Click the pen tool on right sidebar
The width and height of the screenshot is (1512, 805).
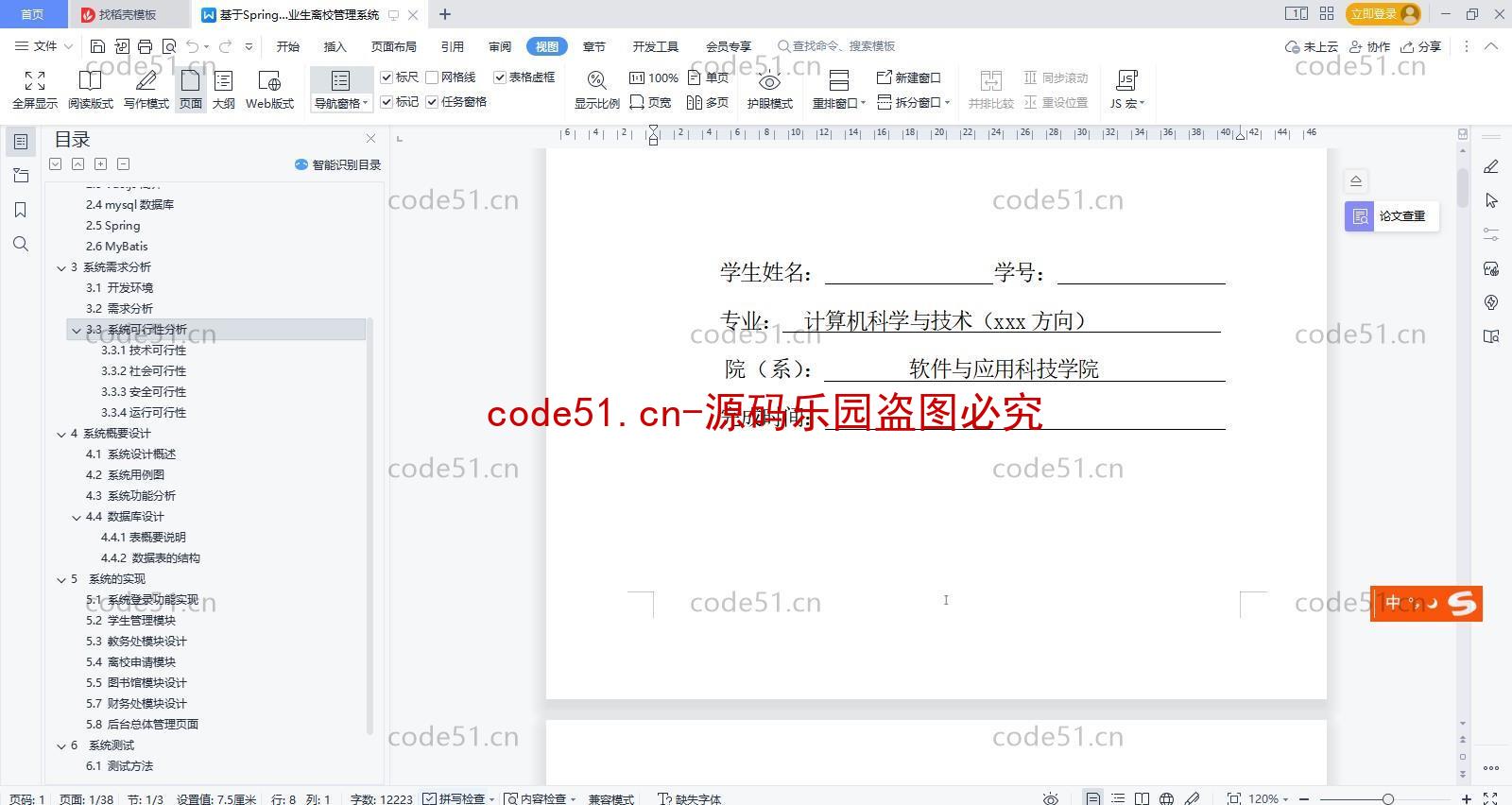(1491, 166)
